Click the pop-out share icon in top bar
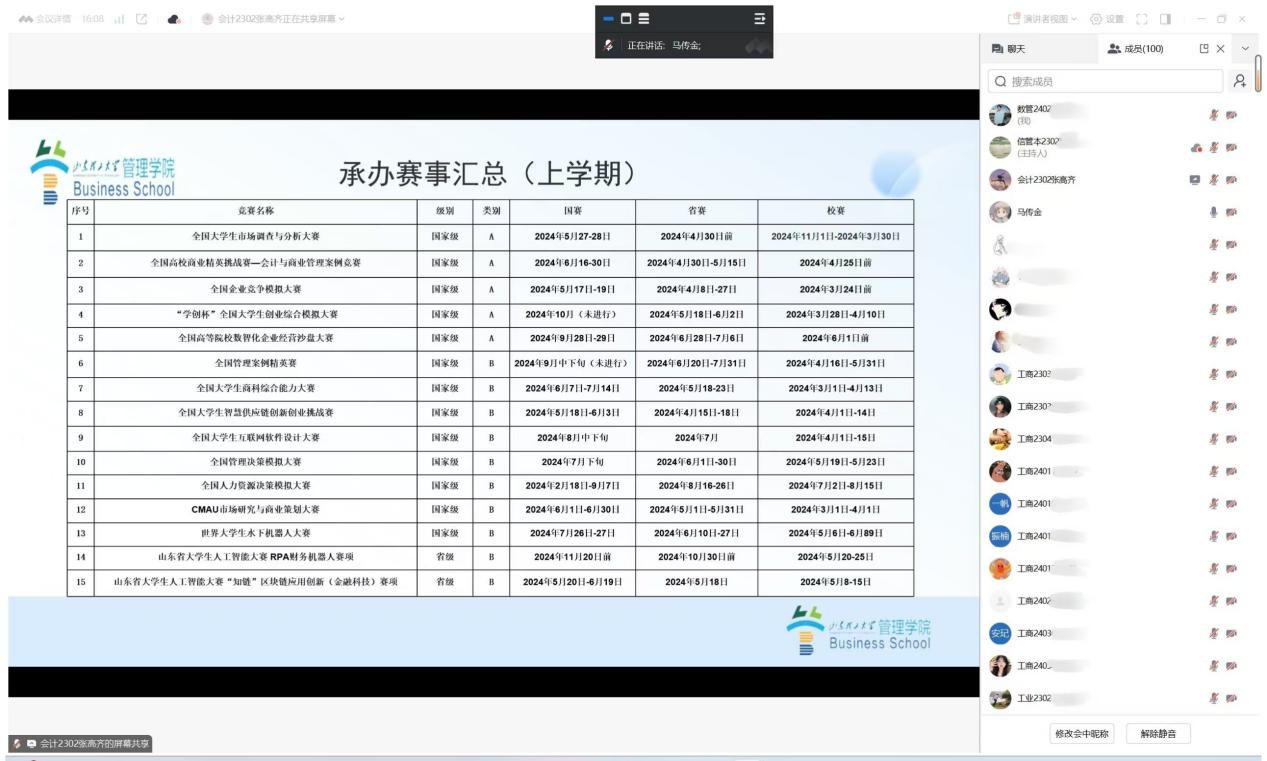 [x=141, y=18]
